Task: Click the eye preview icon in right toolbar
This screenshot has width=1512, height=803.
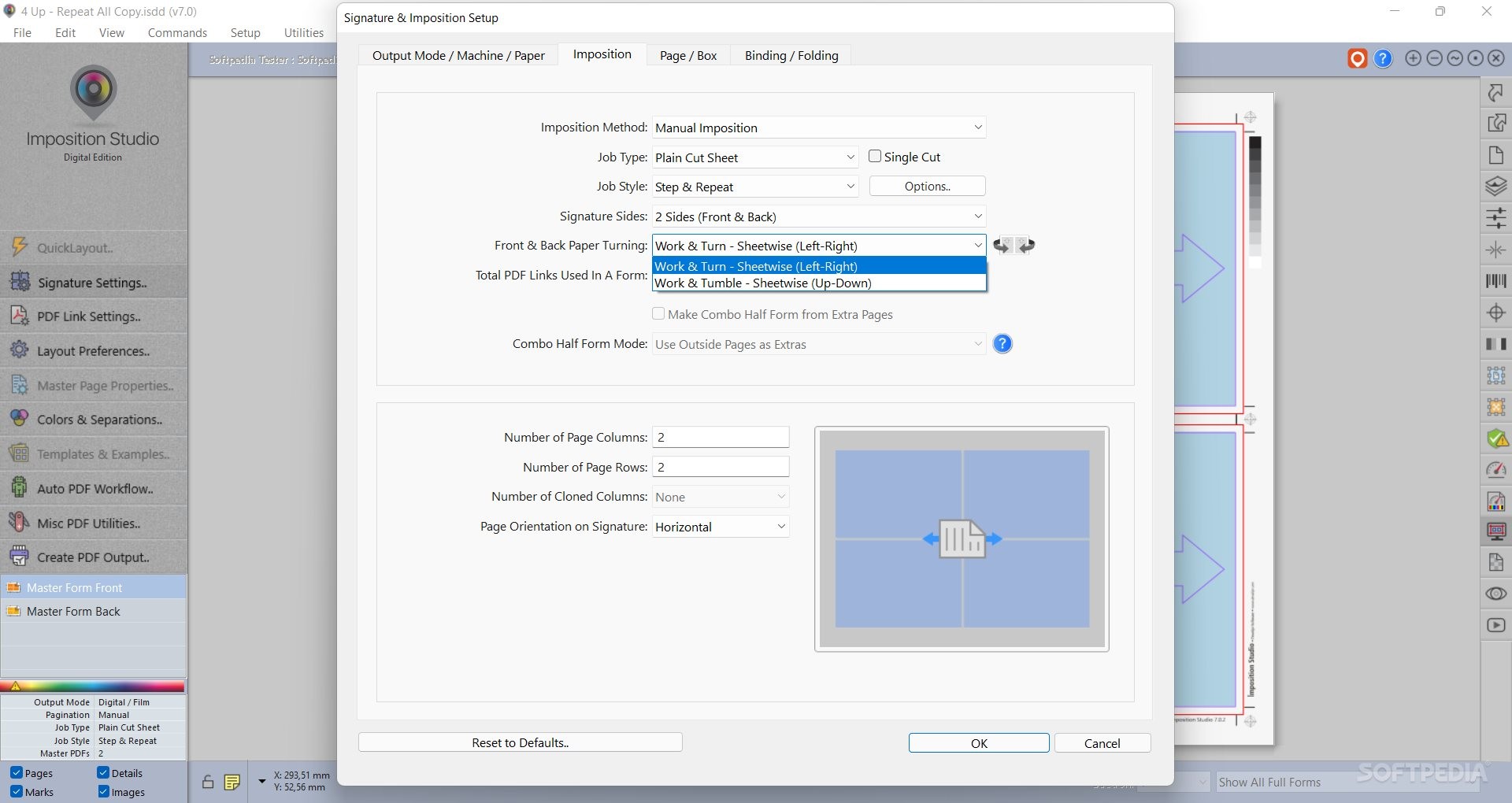Action: [1495, 594]
